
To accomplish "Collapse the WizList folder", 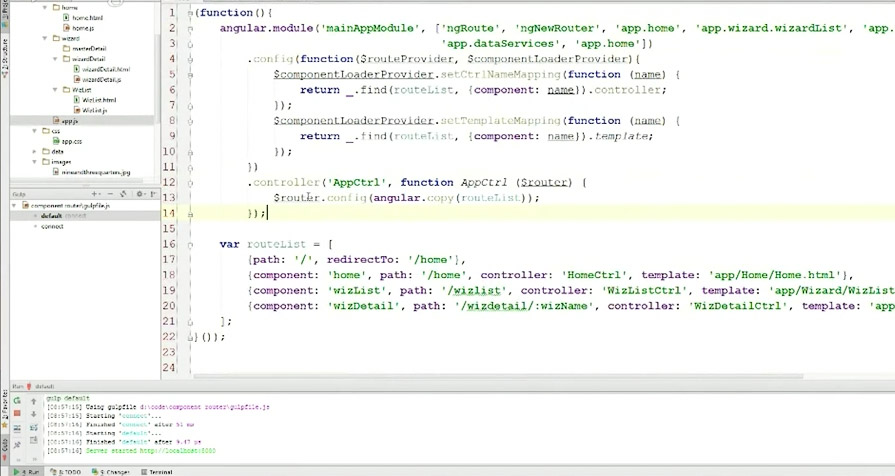I will [x=55, y=90].
